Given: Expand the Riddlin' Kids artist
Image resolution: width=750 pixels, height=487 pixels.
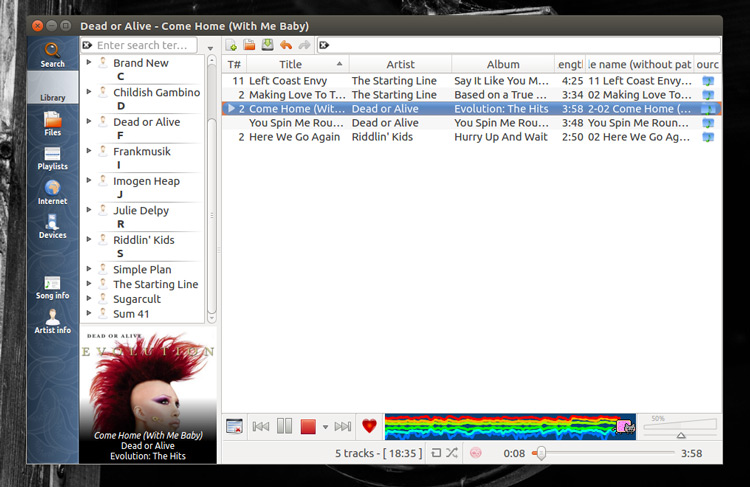Looking at the screenshot, I should click(89, 239).
